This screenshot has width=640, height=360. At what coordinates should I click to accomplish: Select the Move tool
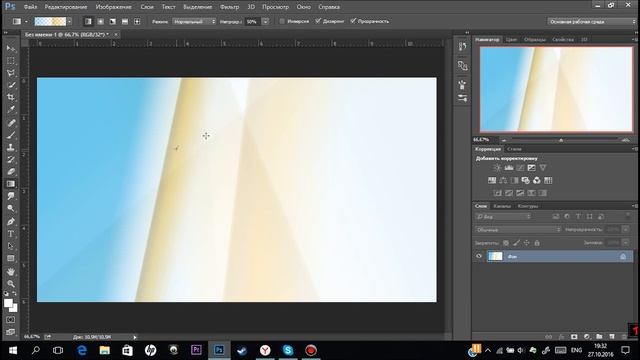click(x=11, y=48)
